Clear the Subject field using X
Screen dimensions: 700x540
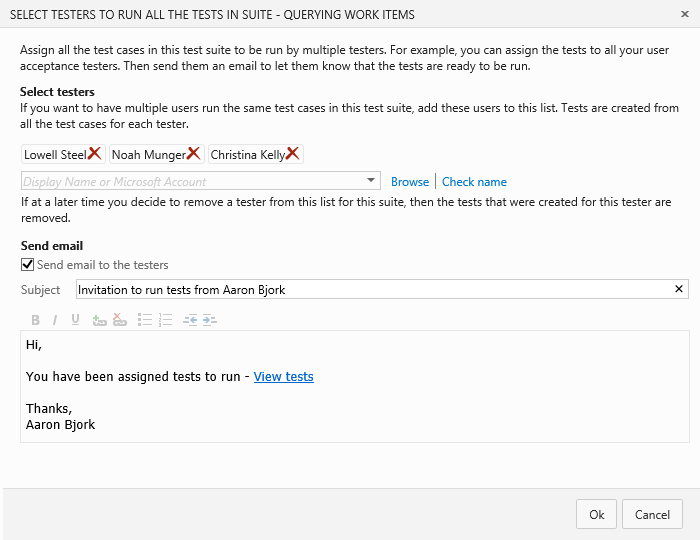tap(679, 289)
